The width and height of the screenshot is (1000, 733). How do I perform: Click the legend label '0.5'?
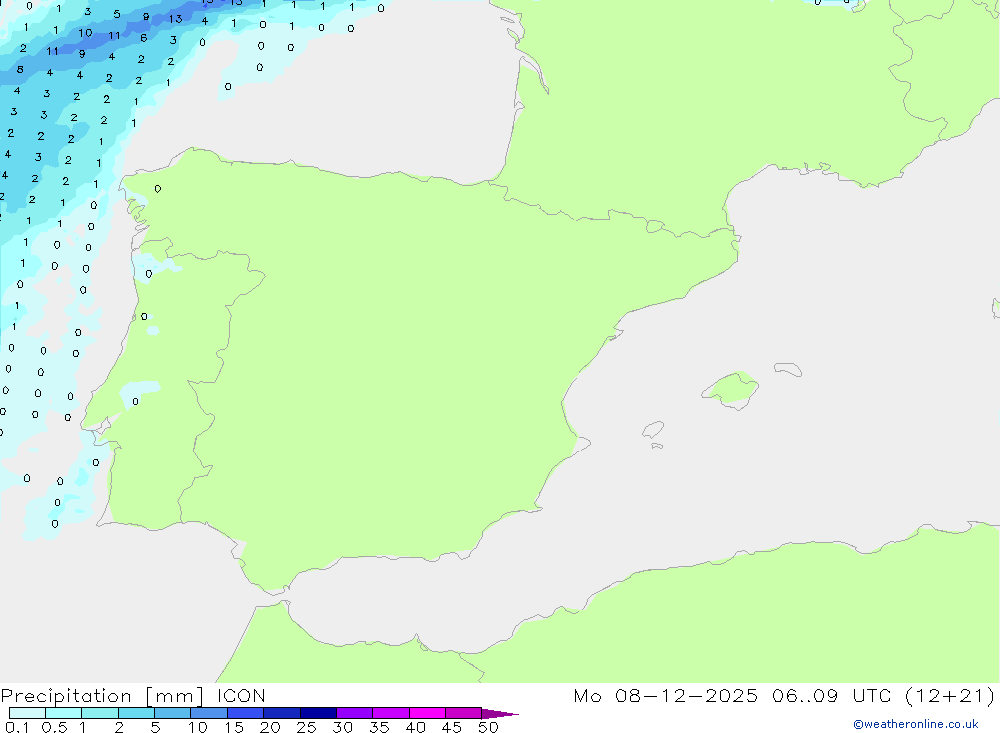coord(54,727)
